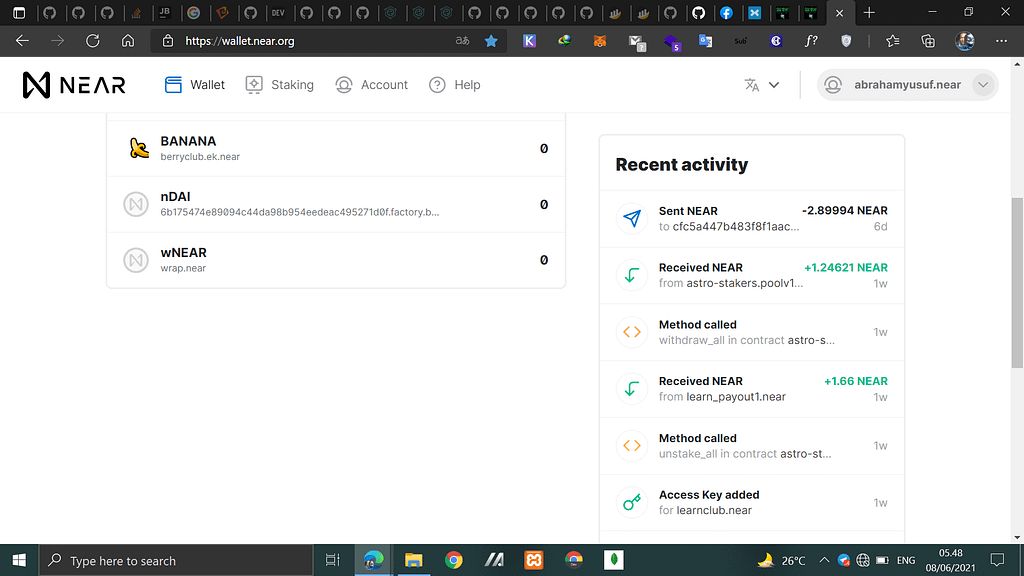Open the browser Favorites list
The image size is (1024, 576).
[x=893, y=40]
